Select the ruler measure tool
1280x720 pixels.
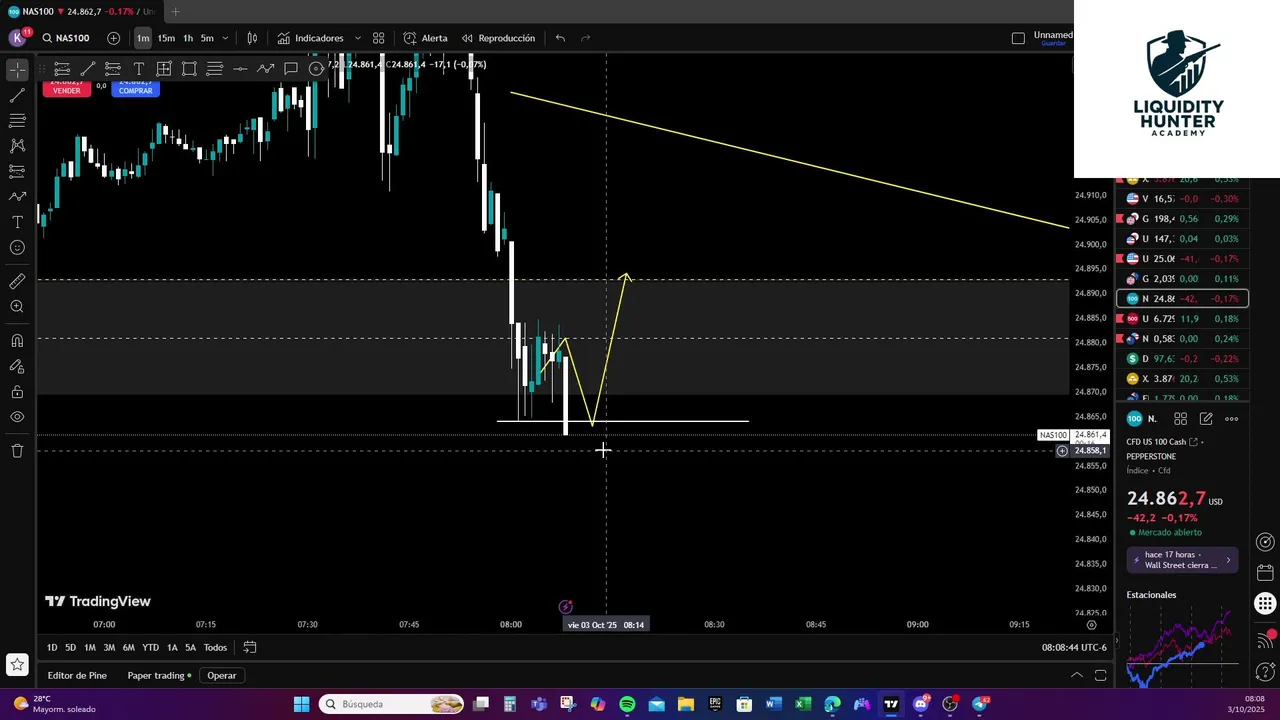(x=17, y=282)
